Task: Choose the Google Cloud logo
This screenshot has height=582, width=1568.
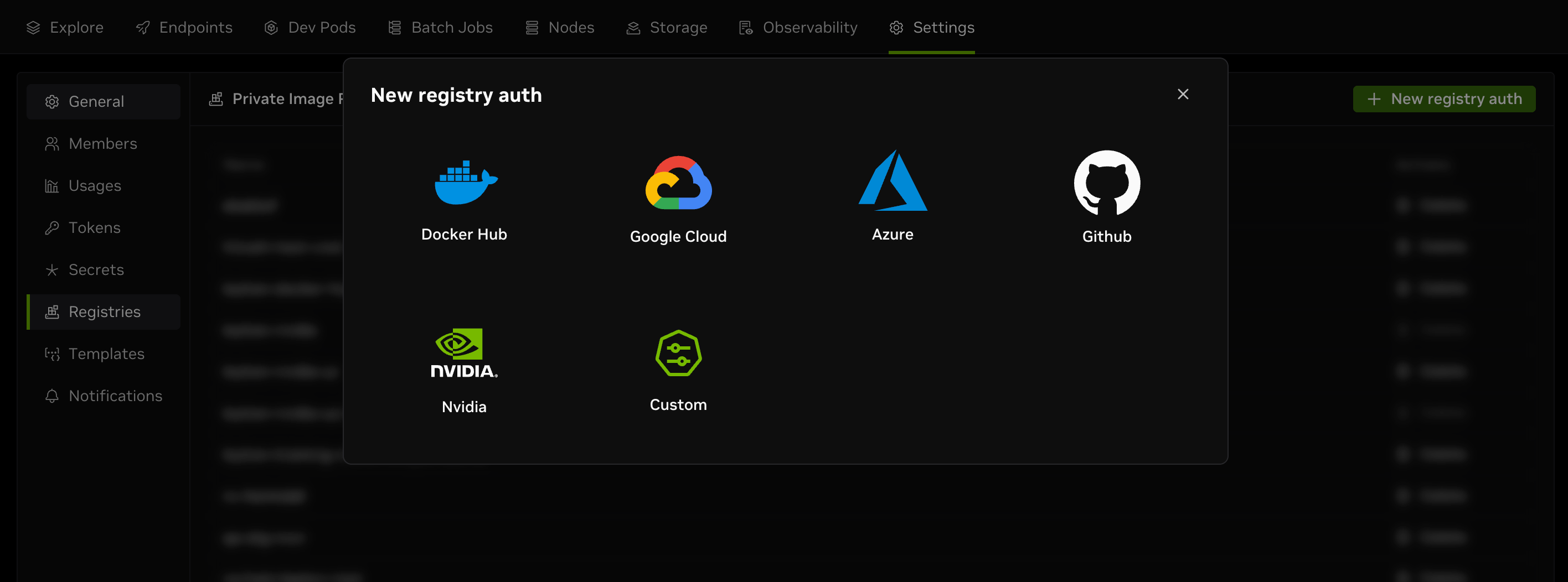Action: pos(678,183)
